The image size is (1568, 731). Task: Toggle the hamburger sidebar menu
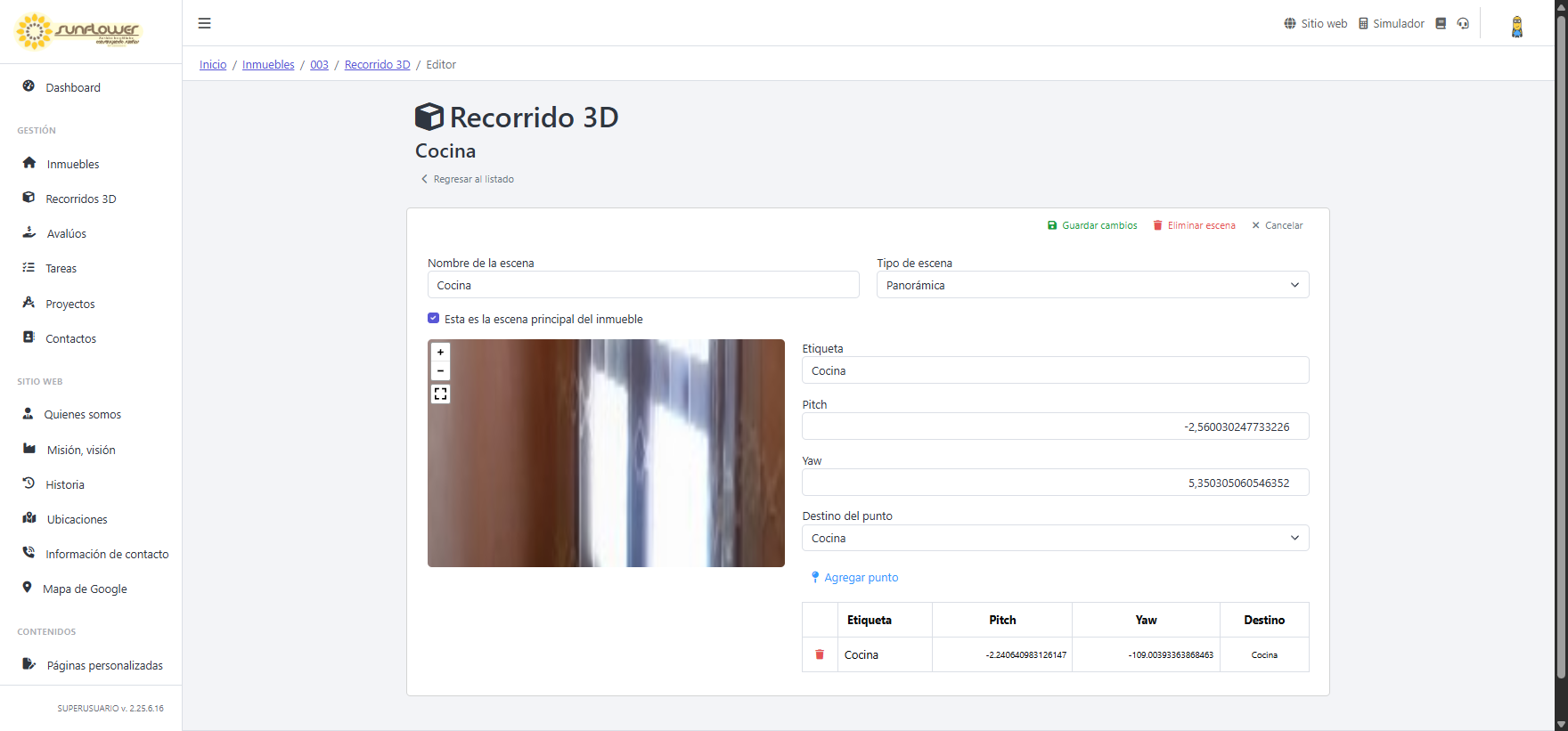coord(204,23)
